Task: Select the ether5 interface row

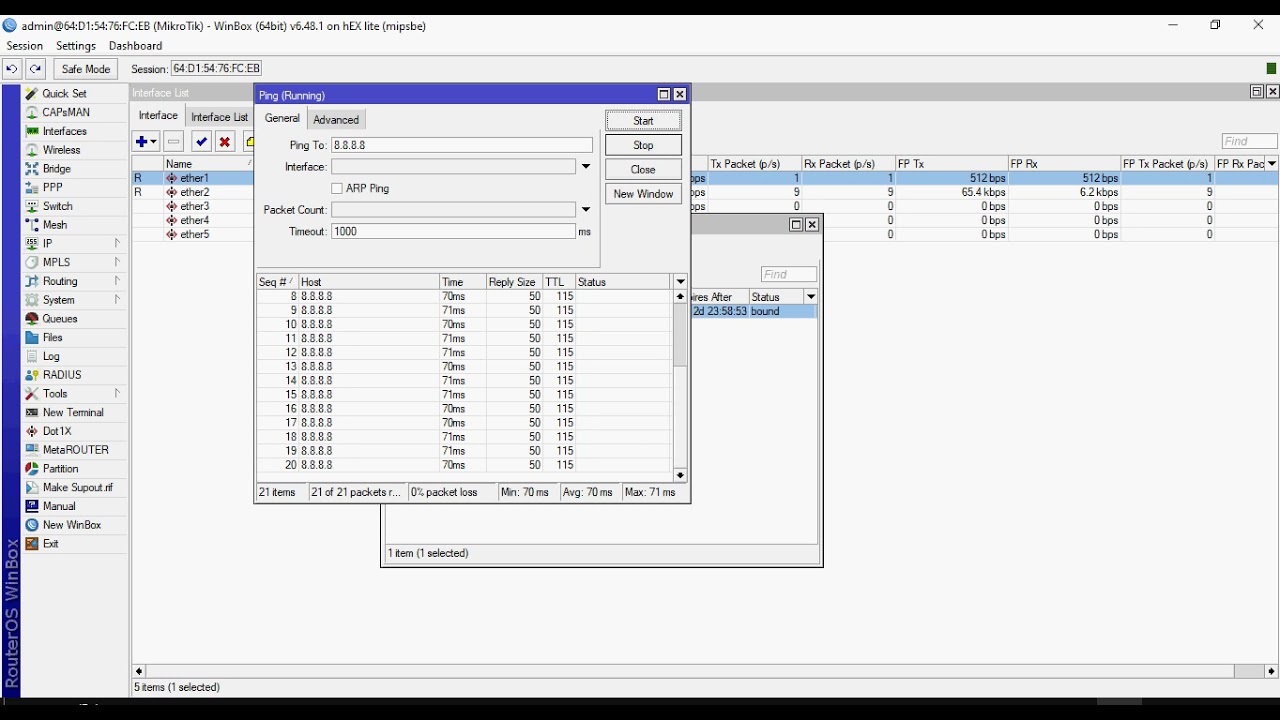Action: tap(193, 234)
